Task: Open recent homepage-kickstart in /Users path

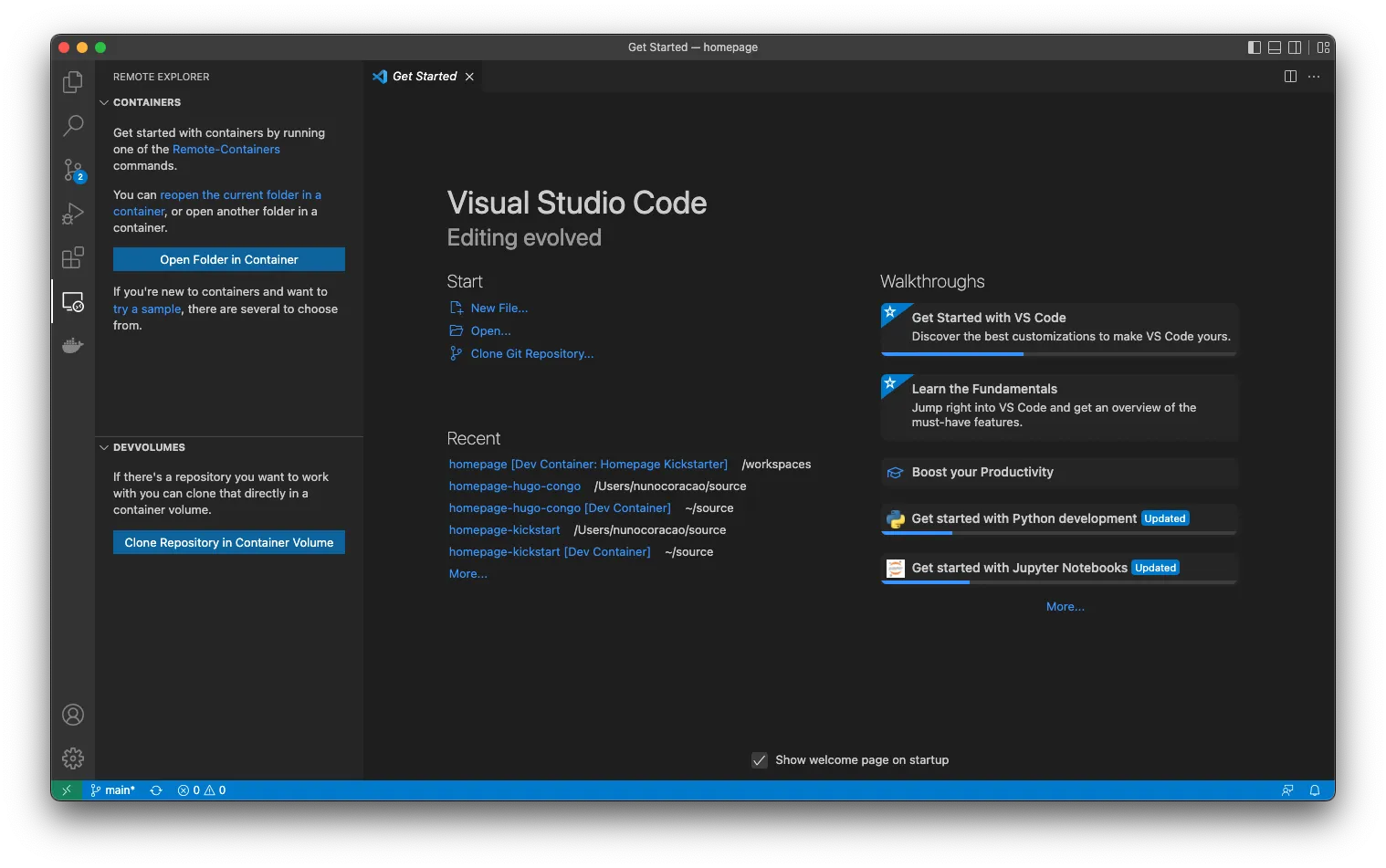Action: click(504, 530)
